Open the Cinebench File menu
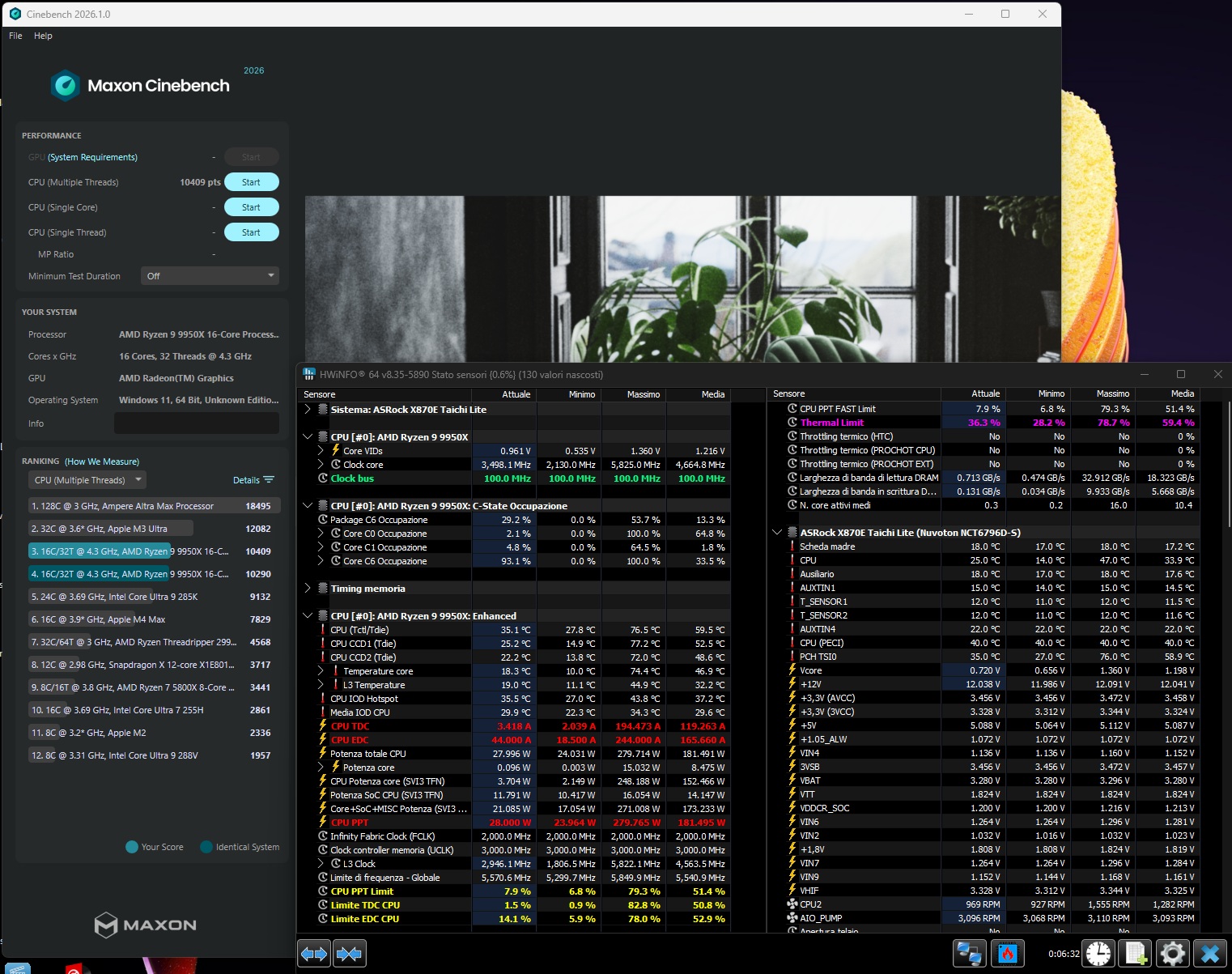 15,36
